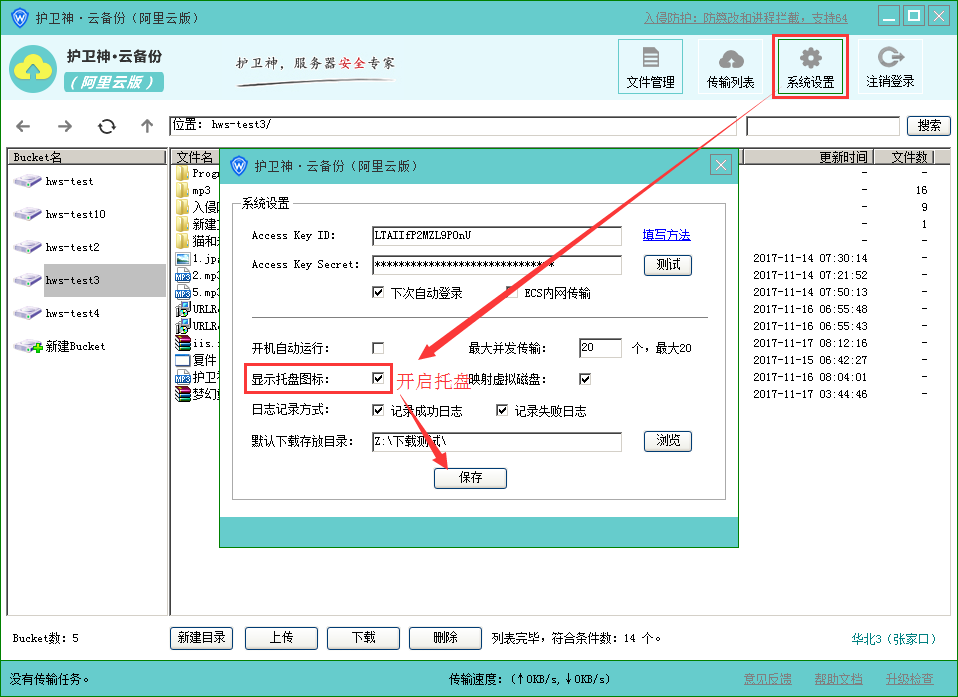The width and height of the screenshot is (958, 697).
Task: Open 升级检查 update check link
Action: coord(910,679)
